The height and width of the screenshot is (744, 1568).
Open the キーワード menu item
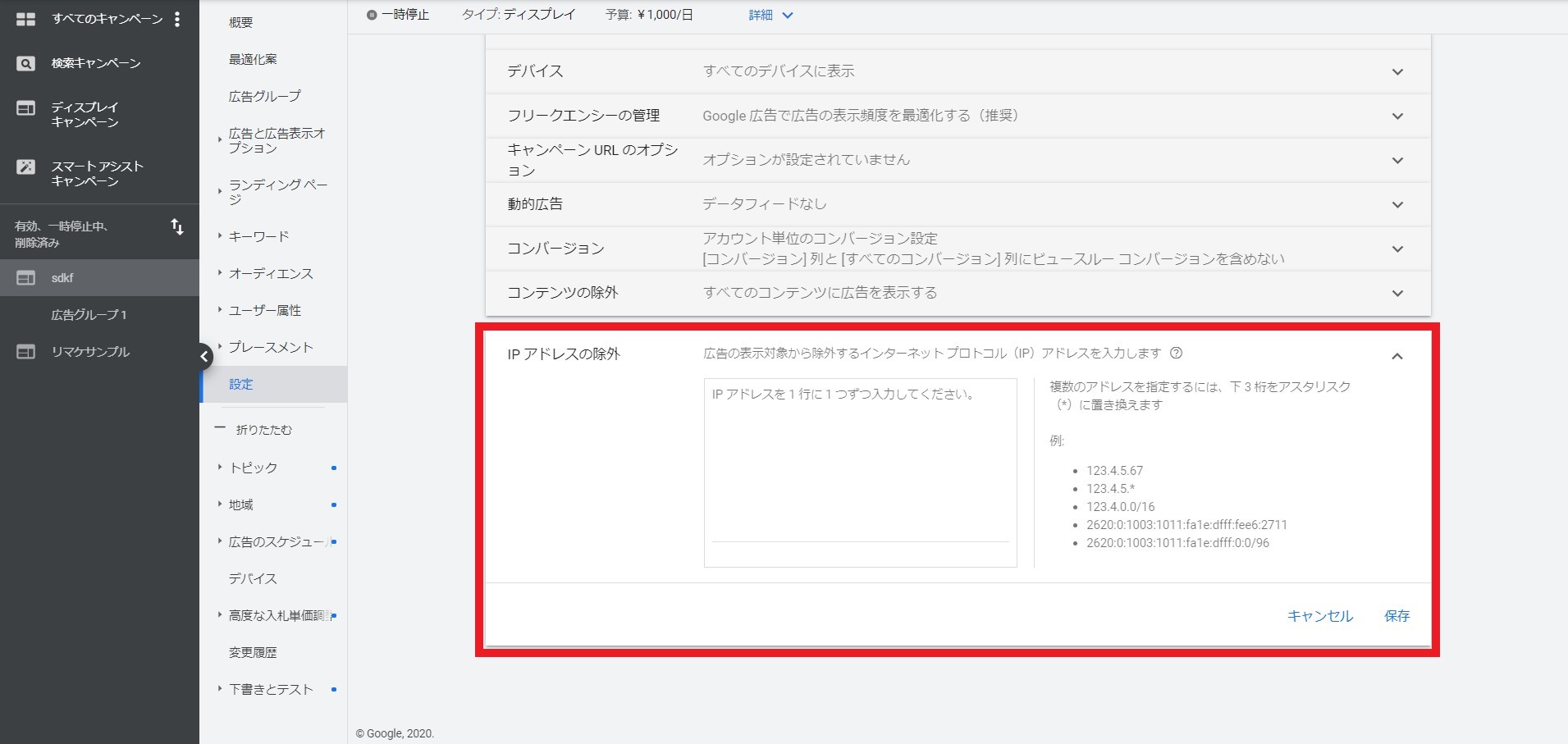(x=258, y=236)
